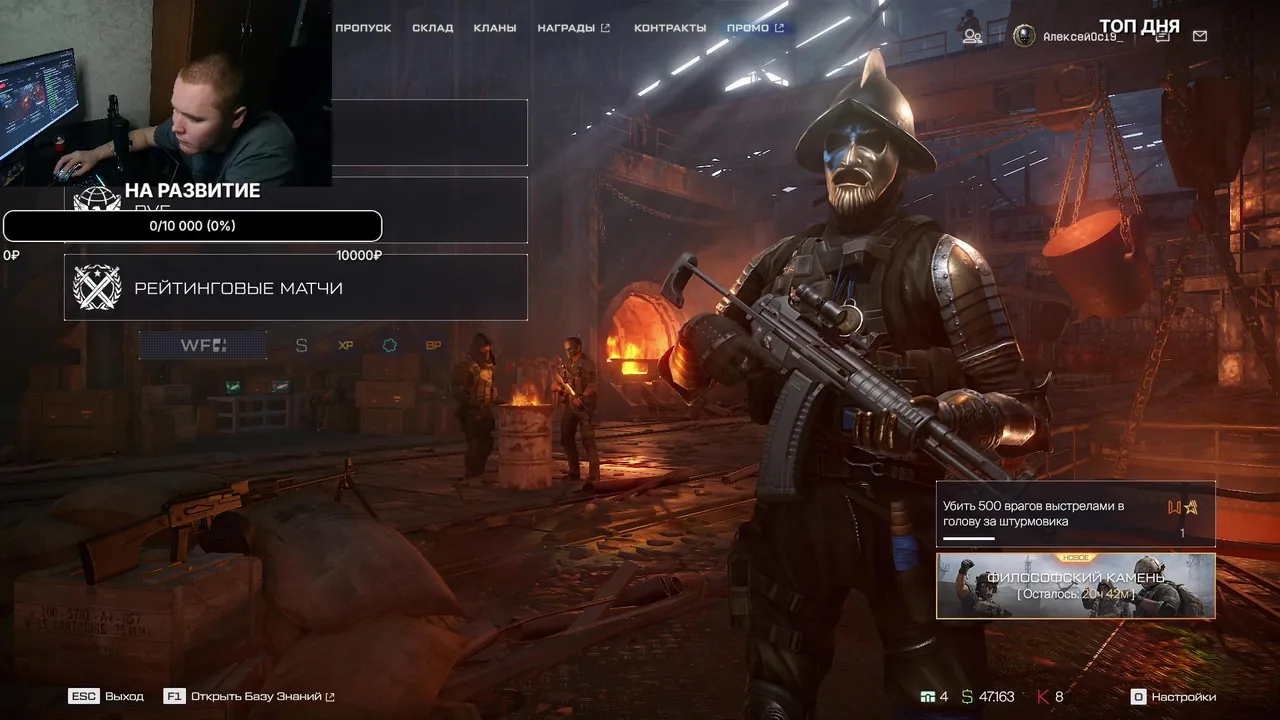Open the friends list icon
Image resolution: width=1280 pixels, height=720 pixels.
(972, 36)
